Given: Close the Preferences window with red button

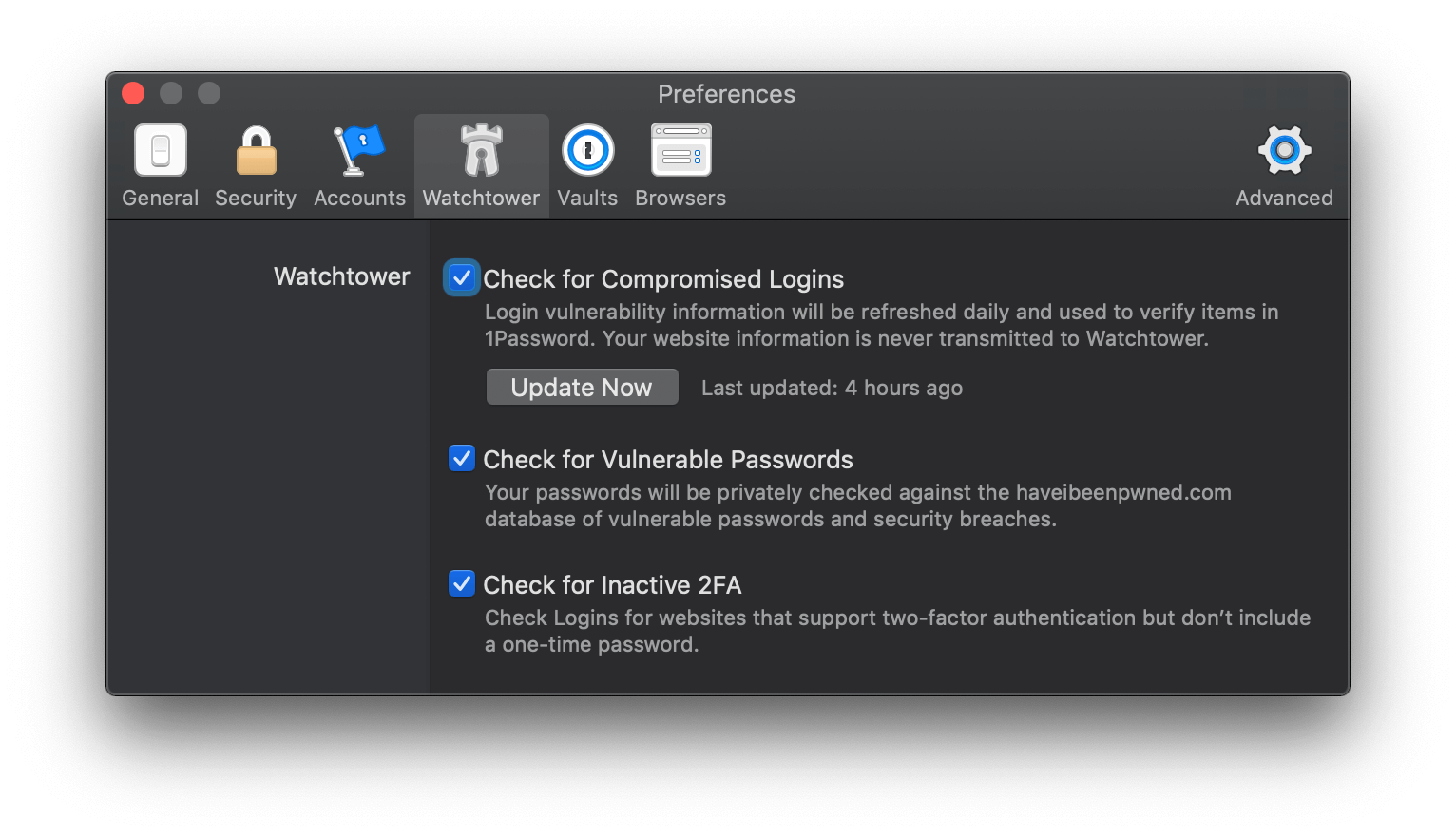Looking at the screenshot, I should 133,93.
